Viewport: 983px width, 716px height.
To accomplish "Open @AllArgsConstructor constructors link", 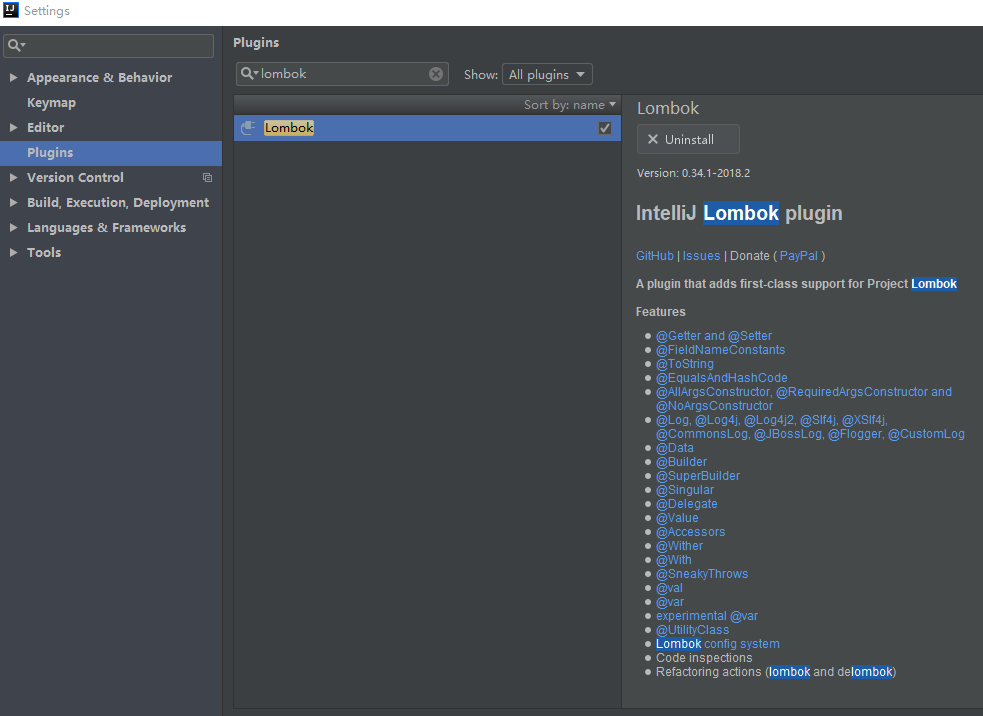I will [x=804, y=399].
